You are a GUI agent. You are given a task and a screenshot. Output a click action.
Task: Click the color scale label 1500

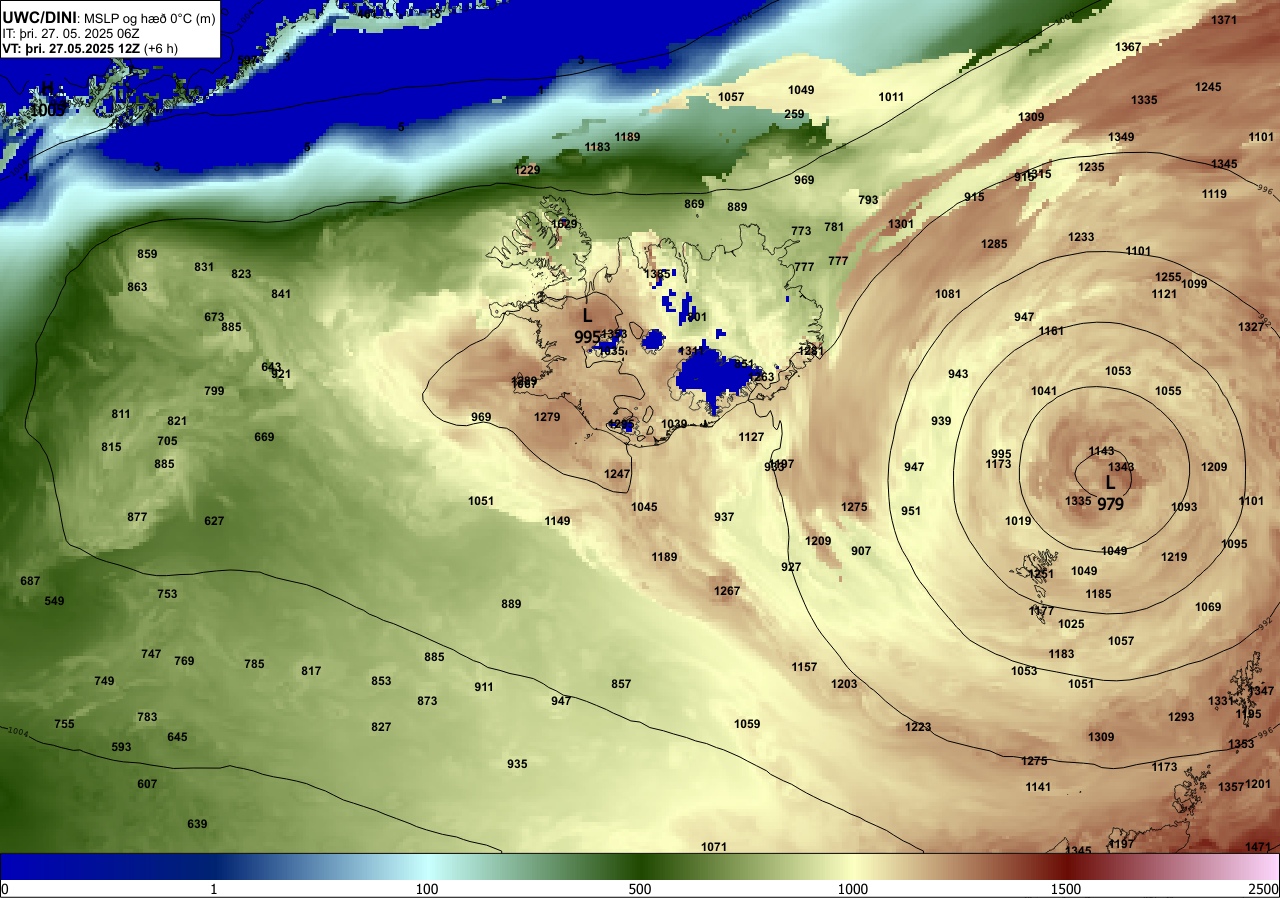point(1066,889)
